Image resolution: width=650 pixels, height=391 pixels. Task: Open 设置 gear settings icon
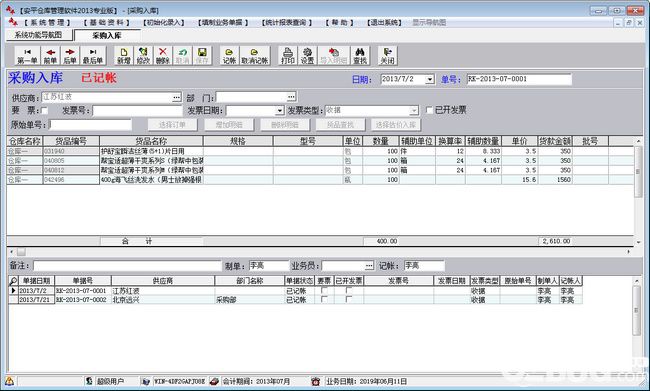pos(307,56)
